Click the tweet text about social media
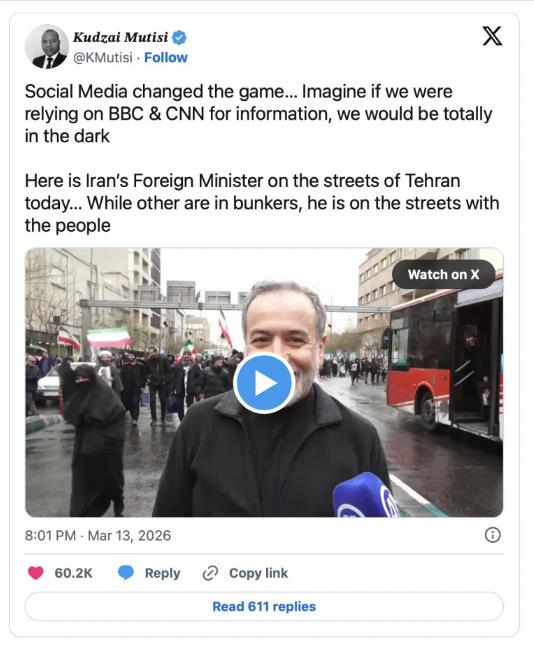The width and height of the screenshot is (534, 649). pos(259,114)
